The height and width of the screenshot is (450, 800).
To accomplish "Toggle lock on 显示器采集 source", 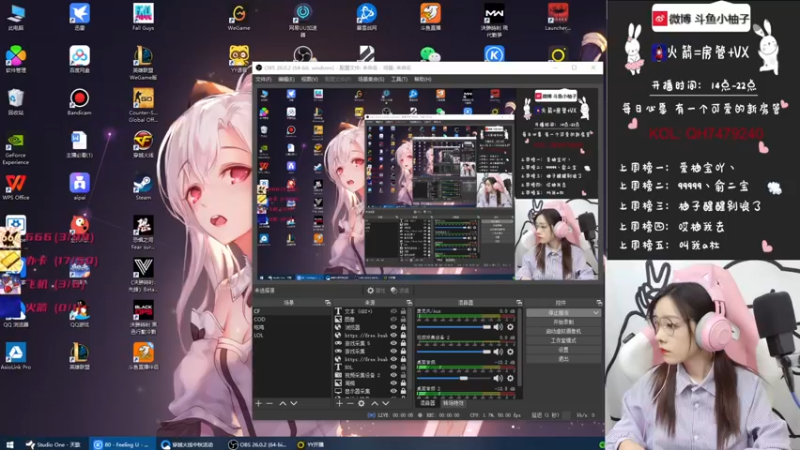I will pyautogui.click(x=403, y=391).
